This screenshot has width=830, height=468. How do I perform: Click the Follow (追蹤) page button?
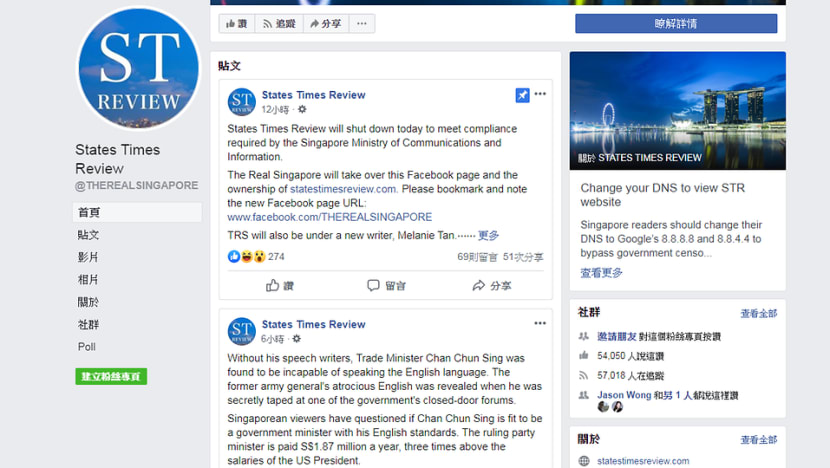click(x=279, y=23)
